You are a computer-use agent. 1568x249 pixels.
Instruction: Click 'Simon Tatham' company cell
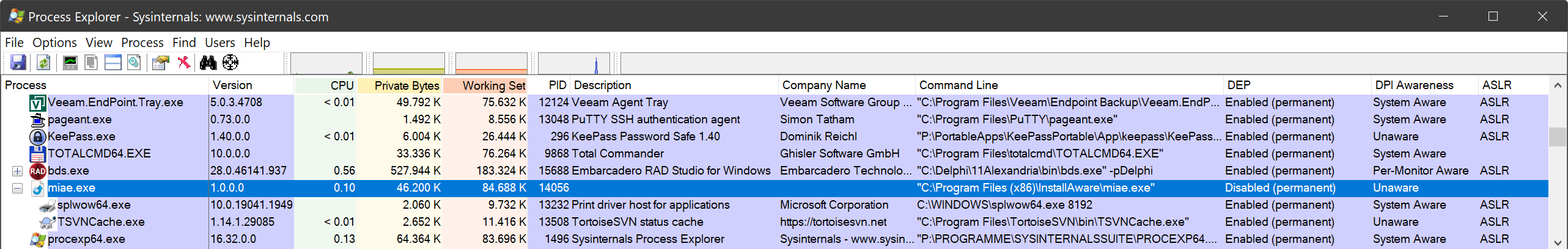pyautogui.click(x=817, y=120)
